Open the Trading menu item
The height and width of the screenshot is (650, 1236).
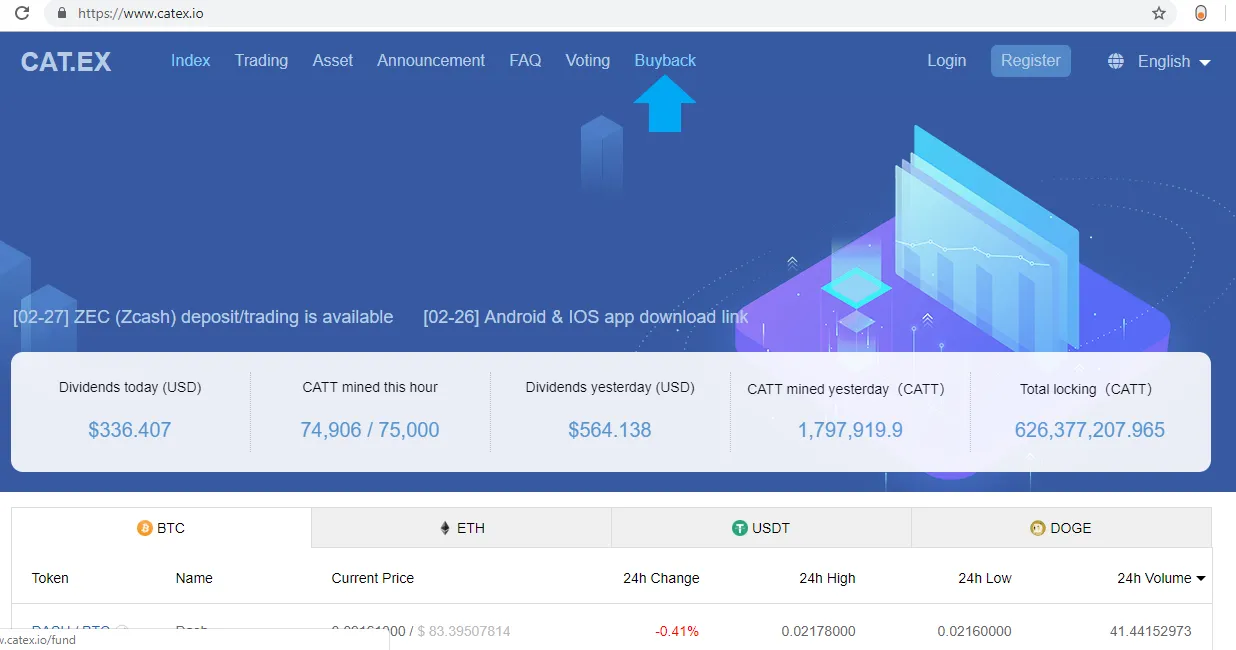coord(261,60)
